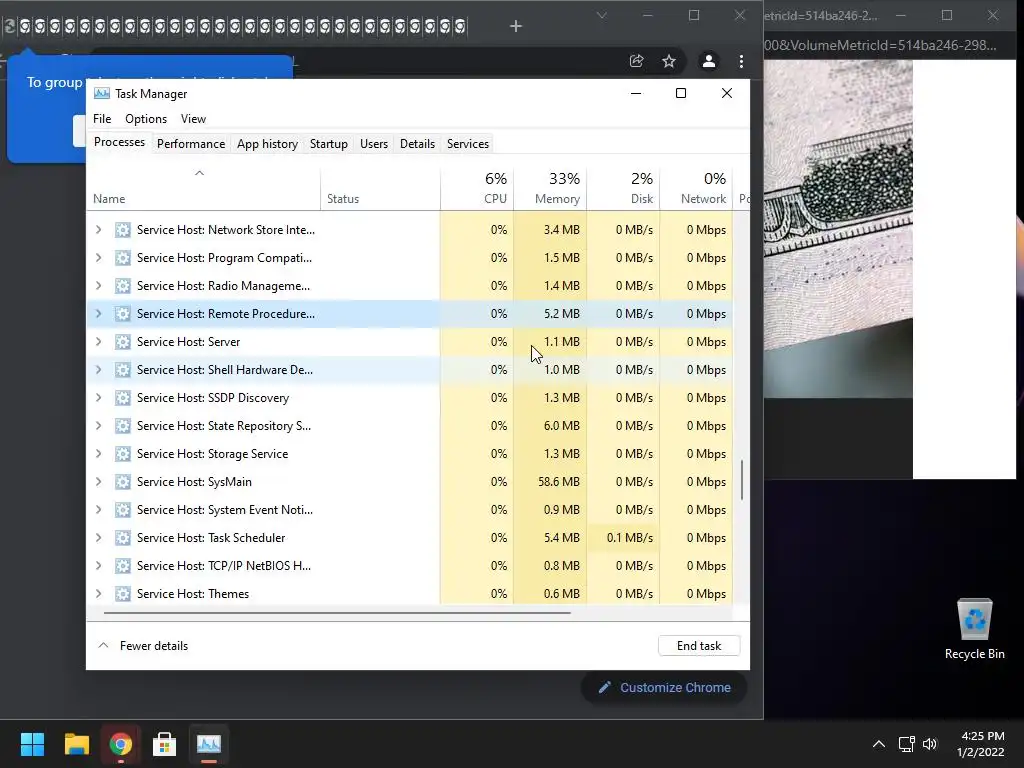Expand Service Host: Remote Procedure row
Image resolution: width=1024 pixels, height=768 pixels.
click(99, 313)
